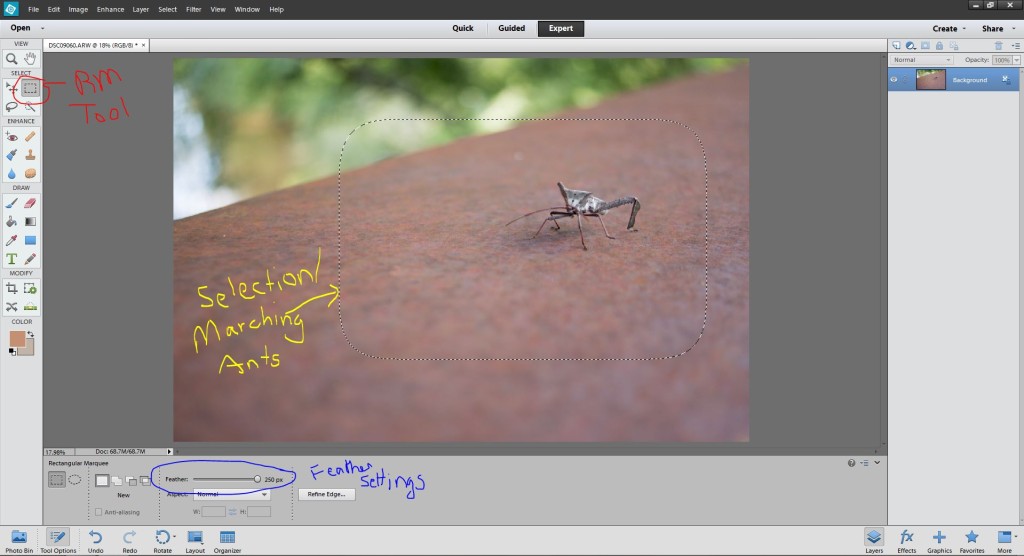The width and height of the screenshot is (1024, 556).
Task: Enable the Anti-aliasing checkbox
Action: click(x=97, y=512)
